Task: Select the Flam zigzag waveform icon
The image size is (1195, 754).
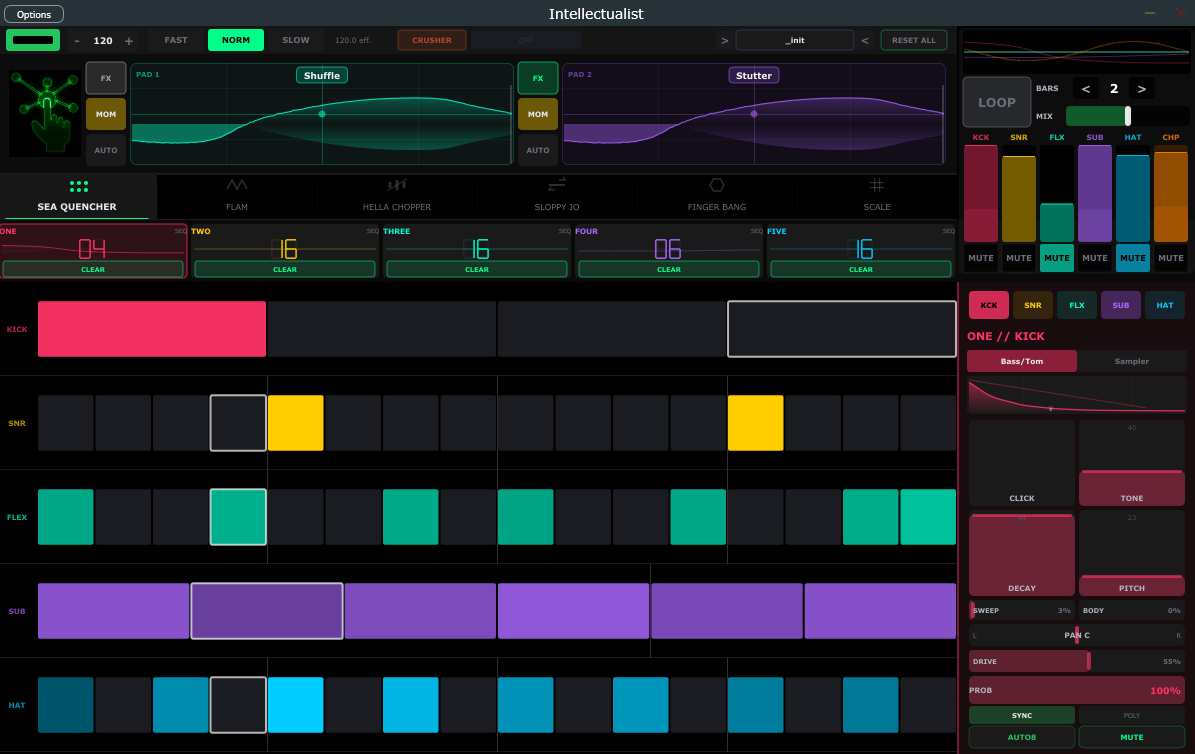Action: [236, 184]
